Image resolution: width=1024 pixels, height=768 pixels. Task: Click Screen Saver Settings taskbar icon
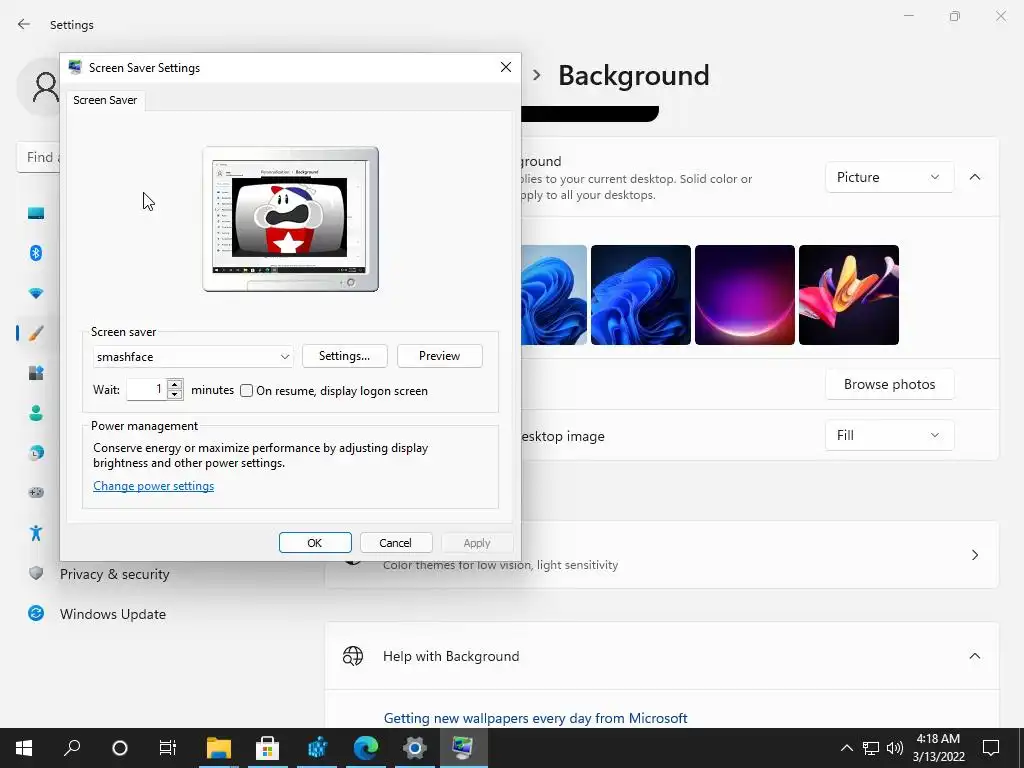(x=463, y=748)
